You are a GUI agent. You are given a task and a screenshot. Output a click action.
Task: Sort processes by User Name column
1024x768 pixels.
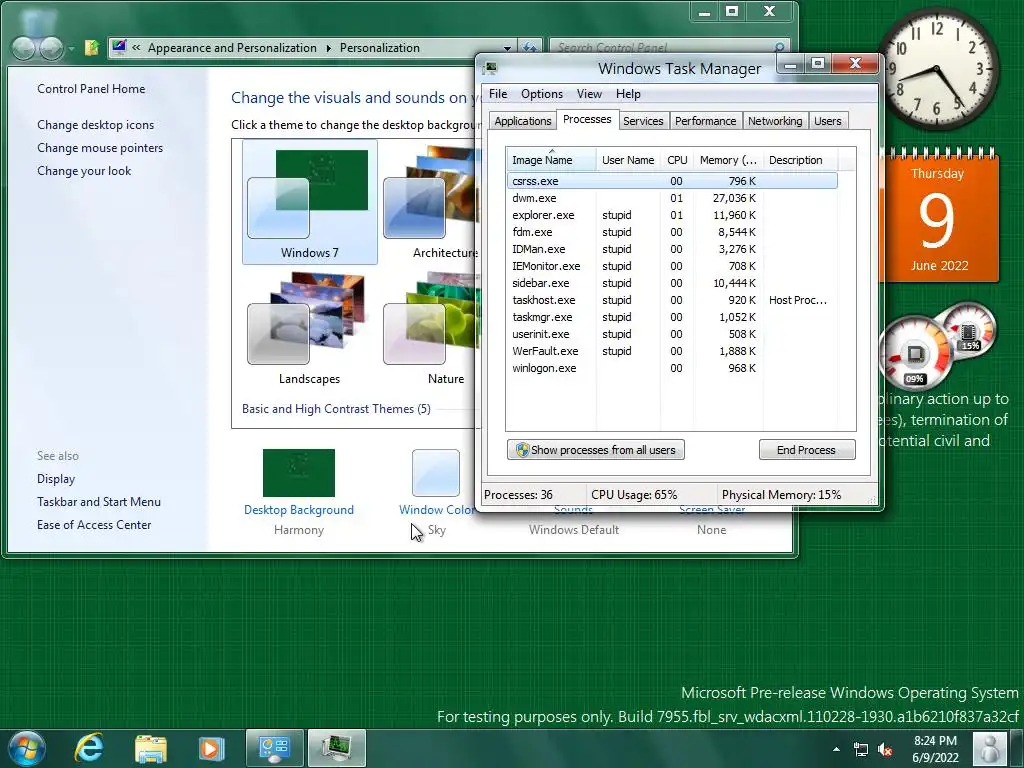point(628,160)
